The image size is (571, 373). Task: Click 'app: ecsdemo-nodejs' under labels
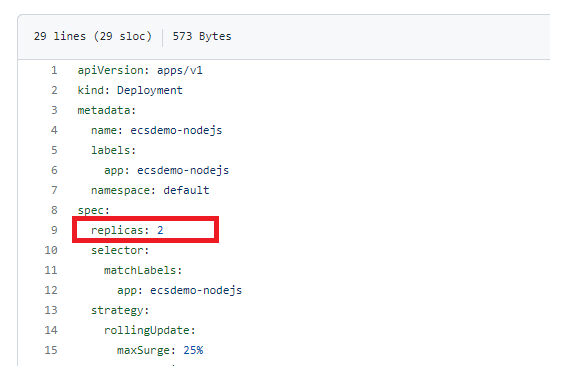[x=166, y=170]
